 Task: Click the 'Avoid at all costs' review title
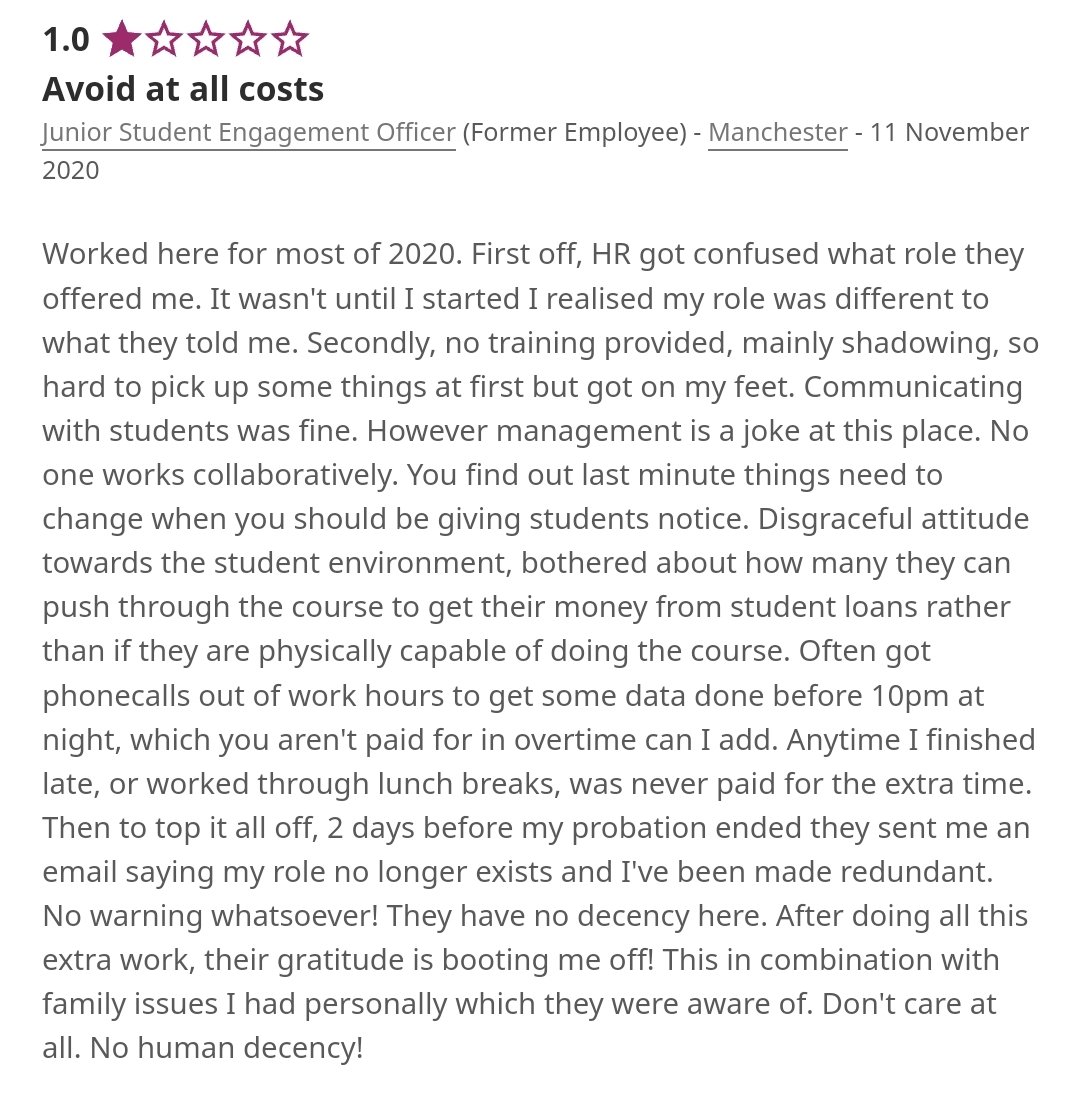pyautogui.click(x=183, y=89)
